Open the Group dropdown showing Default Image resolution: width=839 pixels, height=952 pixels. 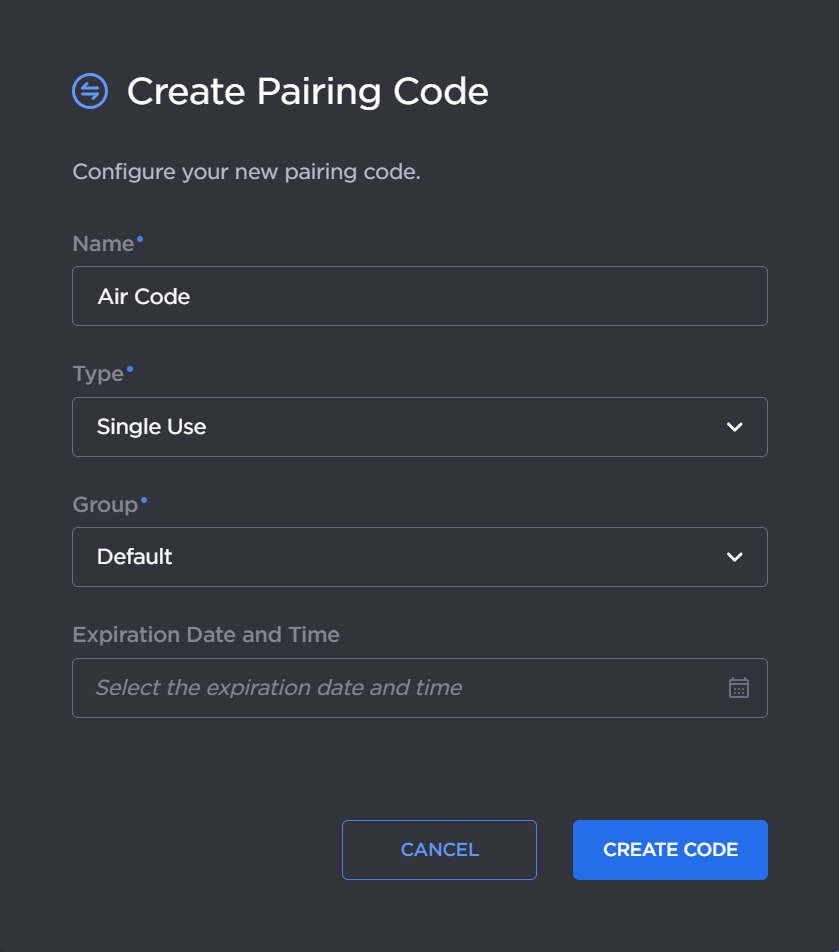coord(419,557)
